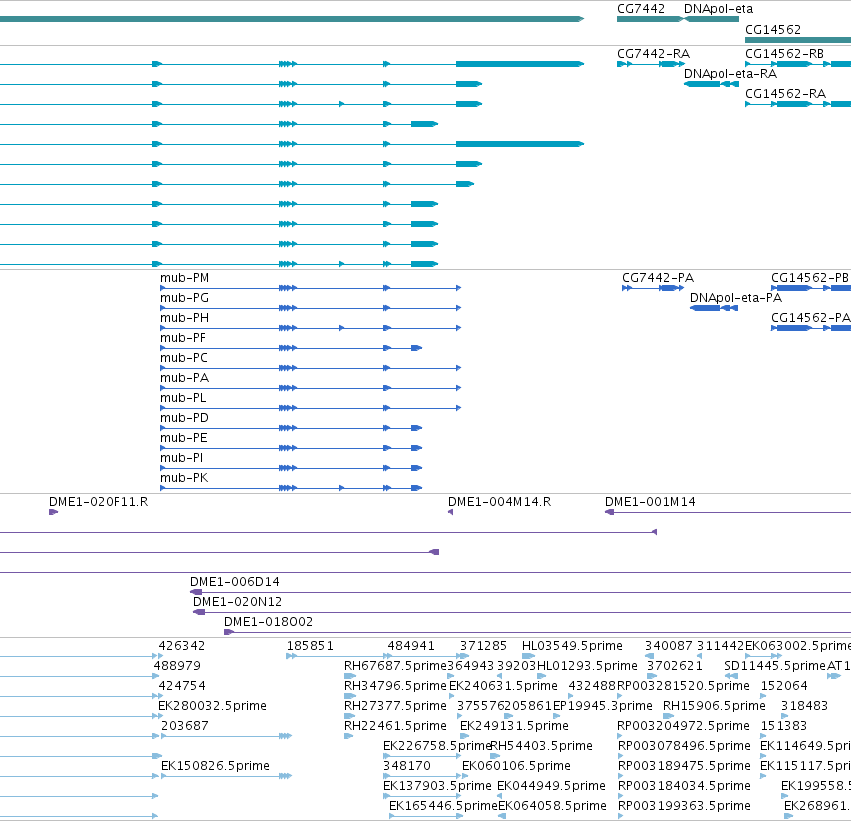
Task: Click the mub-PG protein label
Action: click(x=185, y=298)
